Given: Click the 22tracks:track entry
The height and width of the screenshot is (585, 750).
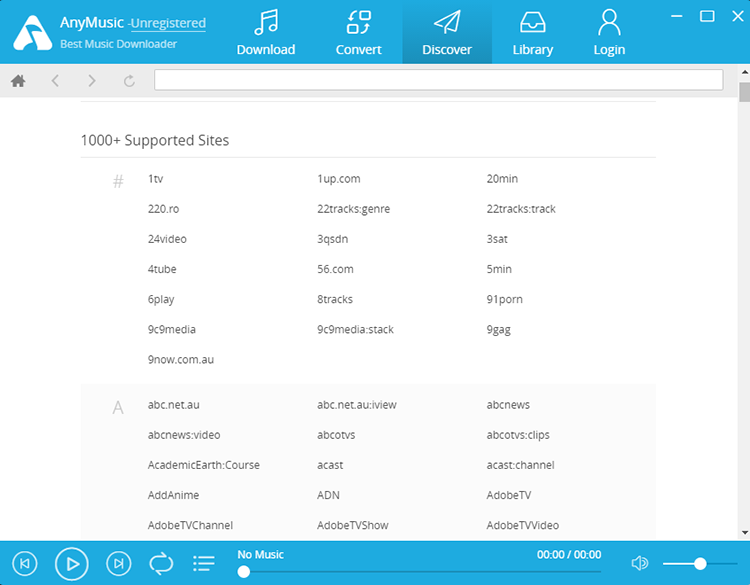Looking at the screenshot, I should tap(521, 209).
